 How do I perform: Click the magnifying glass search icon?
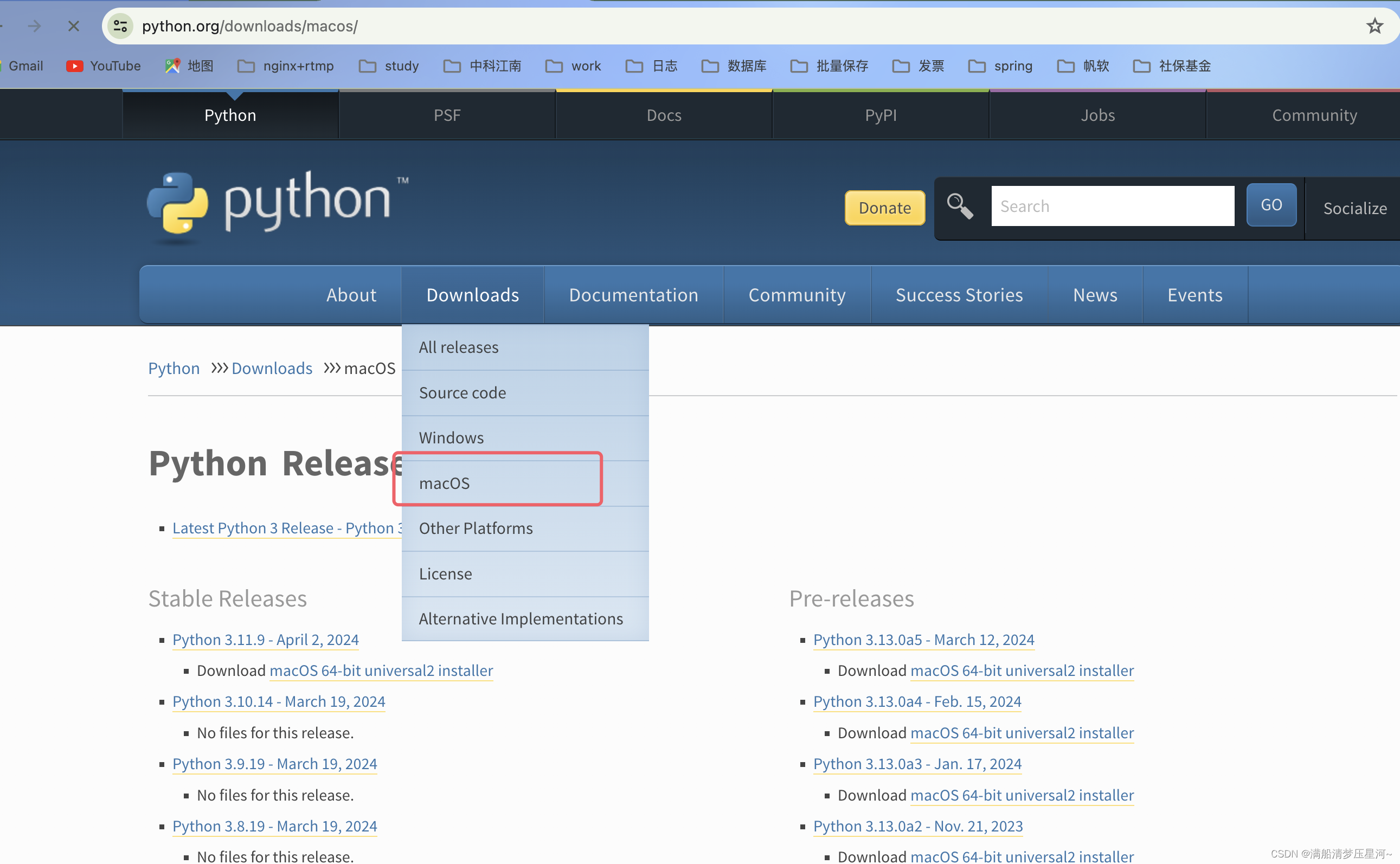[x=960, y=206]
